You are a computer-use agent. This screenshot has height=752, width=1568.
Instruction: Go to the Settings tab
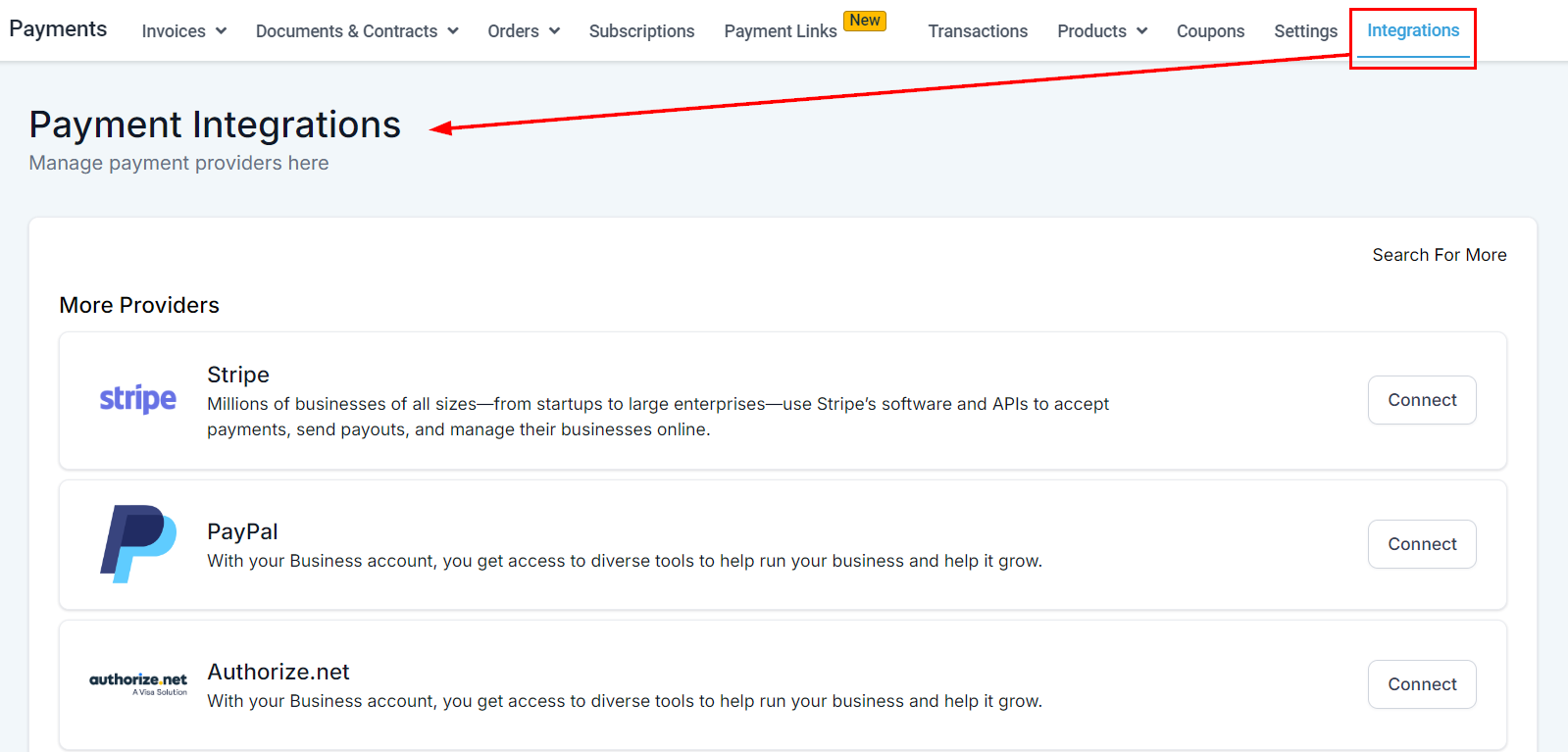(x=1305, y=31)
